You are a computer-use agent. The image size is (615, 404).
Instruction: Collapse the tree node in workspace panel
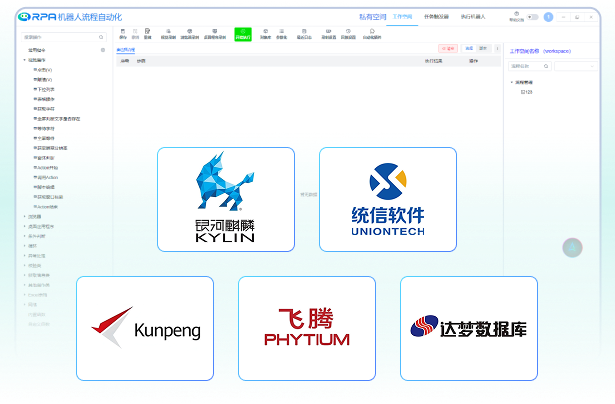(511, 82)
